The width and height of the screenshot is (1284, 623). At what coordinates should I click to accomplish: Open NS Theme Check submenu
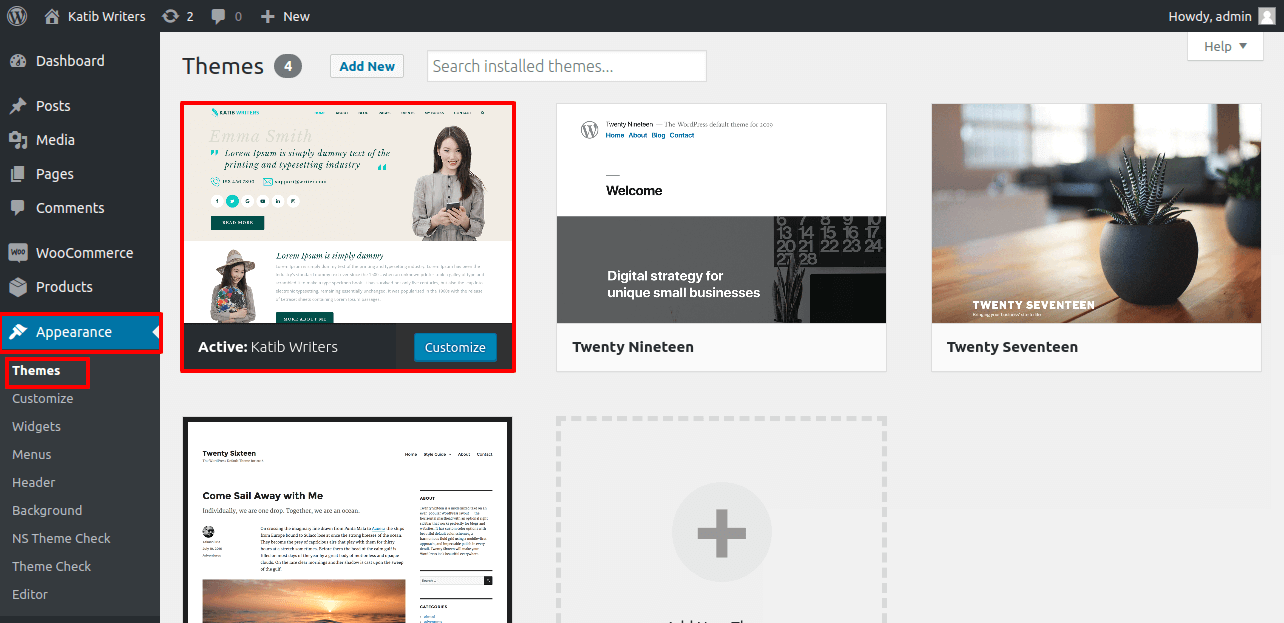click(61, 538)
